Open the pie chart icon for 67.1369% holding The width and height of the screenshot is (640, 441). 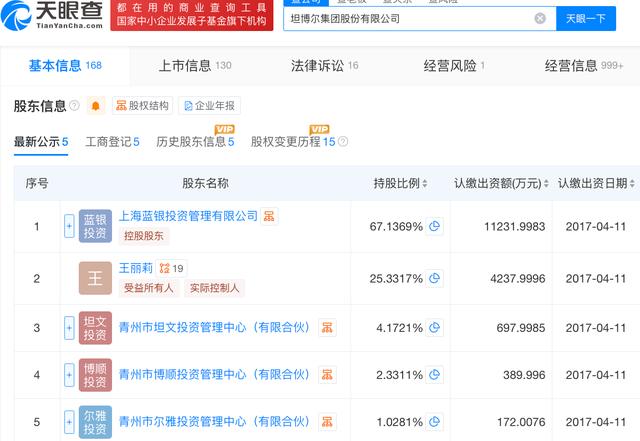[x=435, y=227]
